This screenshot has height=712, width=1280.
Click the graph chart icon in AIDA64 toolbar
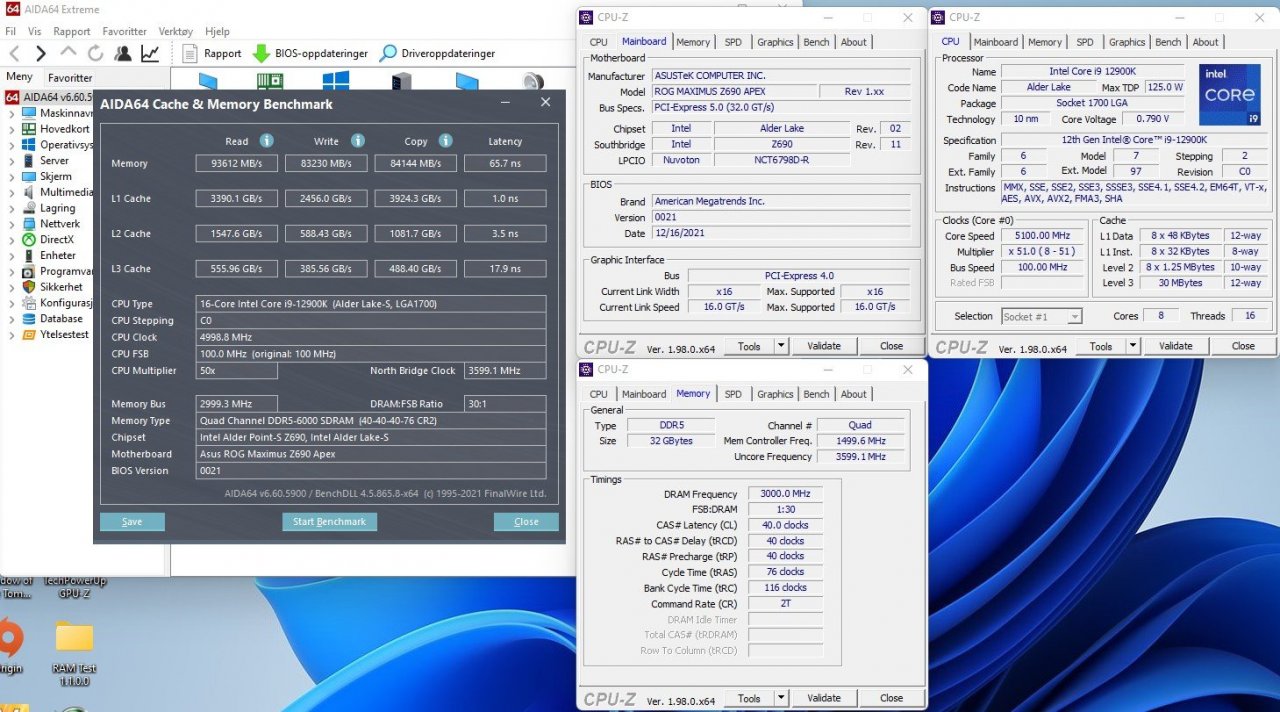point(149,53)
